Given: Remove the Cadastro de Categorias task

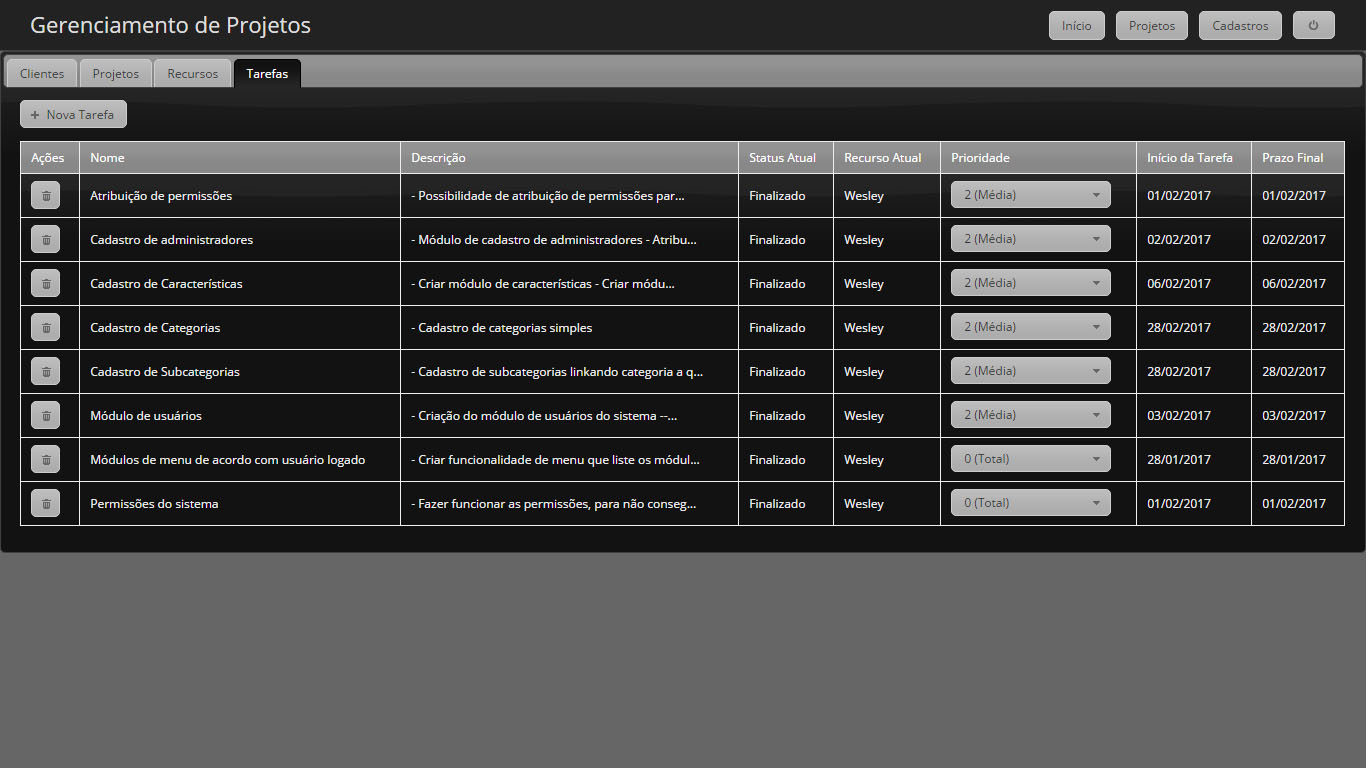Looking at the screenshot, I should 46,328.
